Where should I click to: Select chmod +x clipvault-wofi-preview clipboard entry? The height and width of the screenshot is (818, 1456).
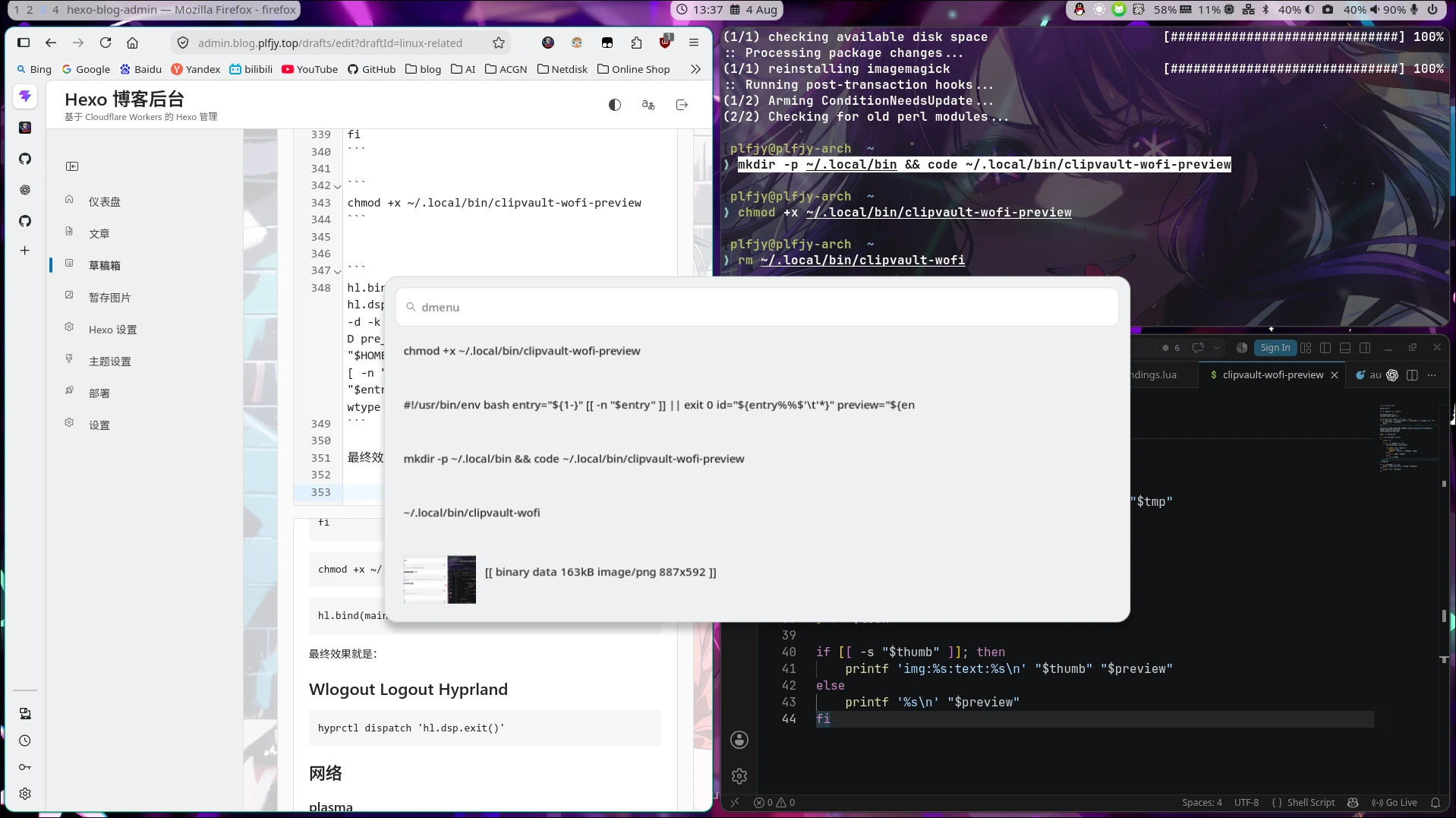757,351
